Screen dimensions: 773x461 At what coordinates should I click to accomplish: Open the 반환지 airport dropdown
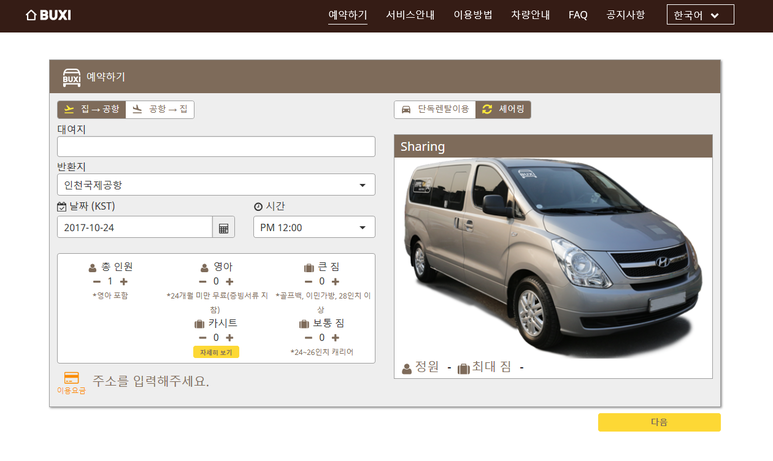(216, 185)
